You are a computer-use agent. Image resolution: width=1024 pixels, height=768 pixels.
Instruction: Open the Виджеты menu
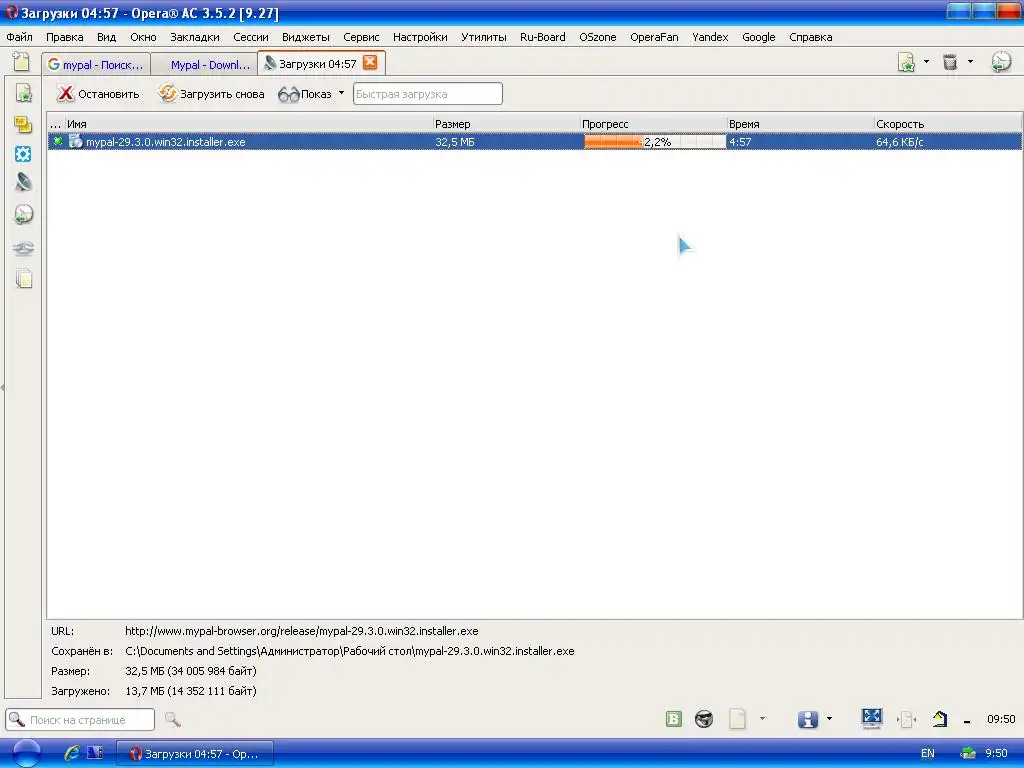coord(306,37)
